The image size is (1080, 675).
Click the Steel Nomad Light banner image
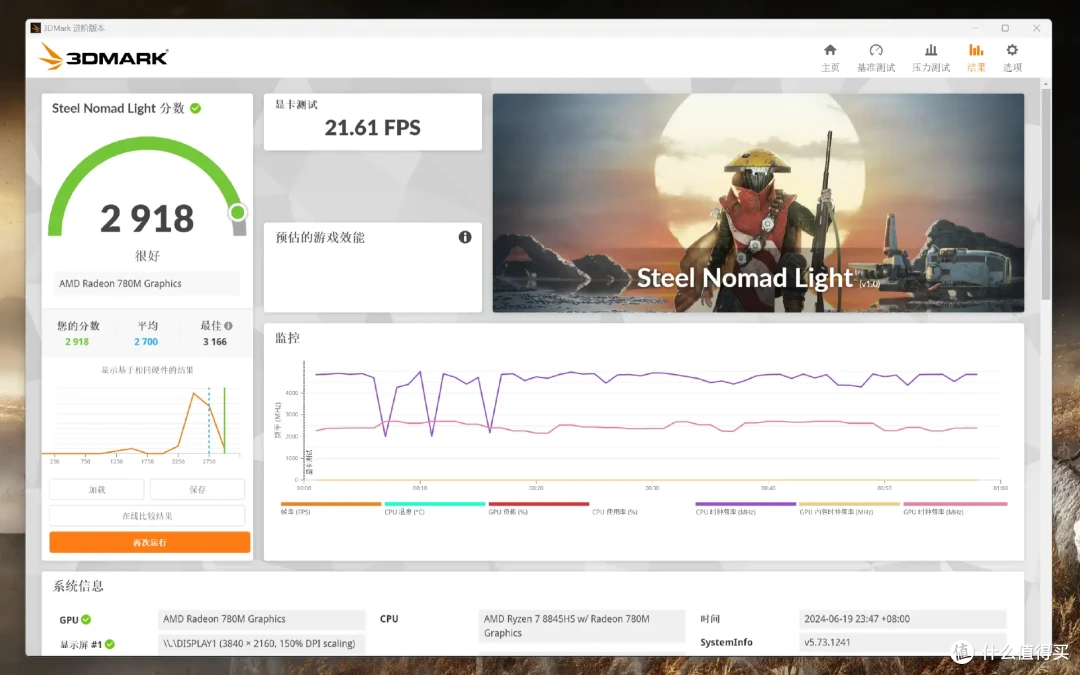click(x=758, y=203)
